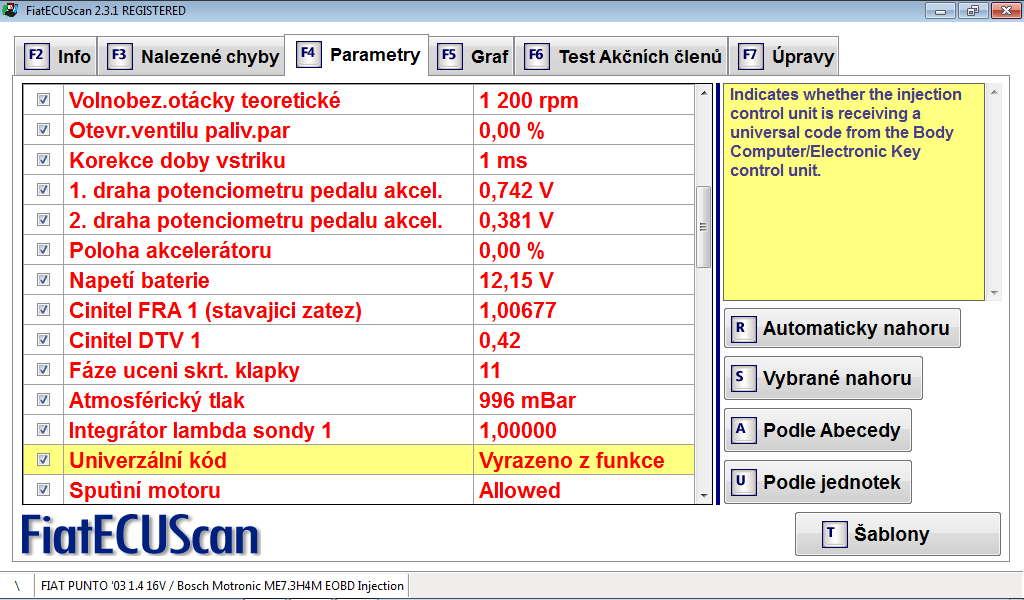Click the S icon on Vybrané nahoru
This screenshot has width=1024, height=600.
pos(741,378)
